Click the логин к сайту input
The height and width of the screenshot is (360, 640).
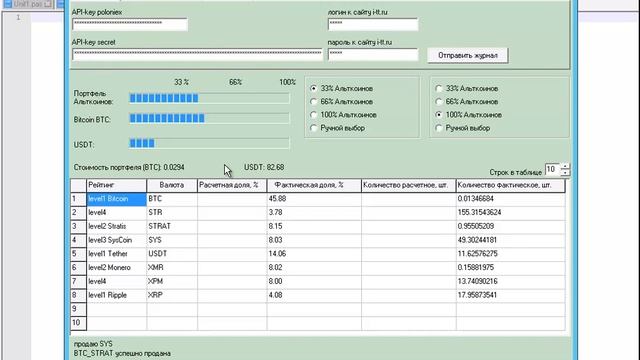[x=373, y=24]
